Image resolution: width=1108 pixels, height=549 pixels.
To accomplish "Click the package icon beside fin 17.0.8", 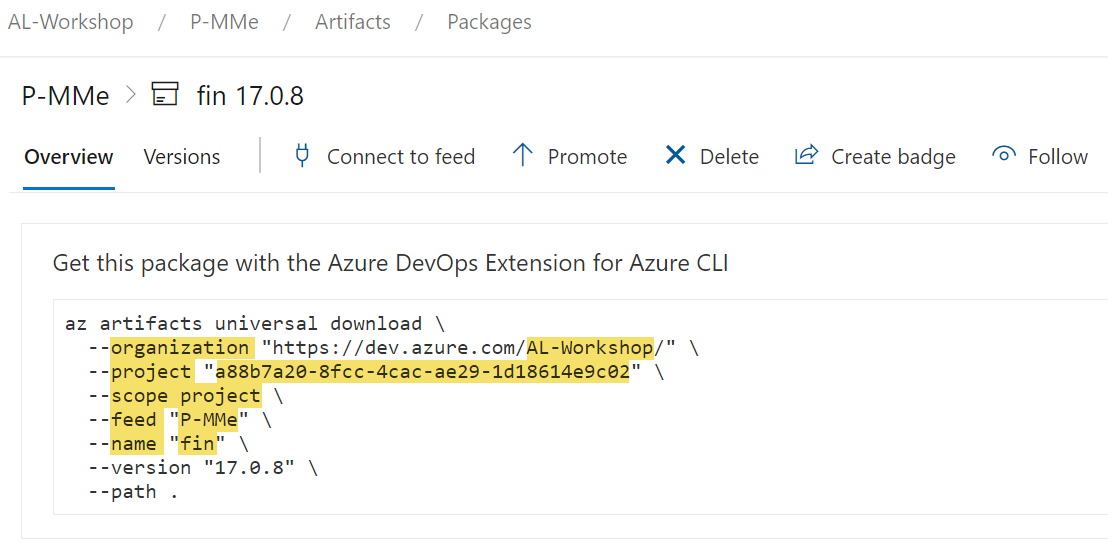I will 164,95.
